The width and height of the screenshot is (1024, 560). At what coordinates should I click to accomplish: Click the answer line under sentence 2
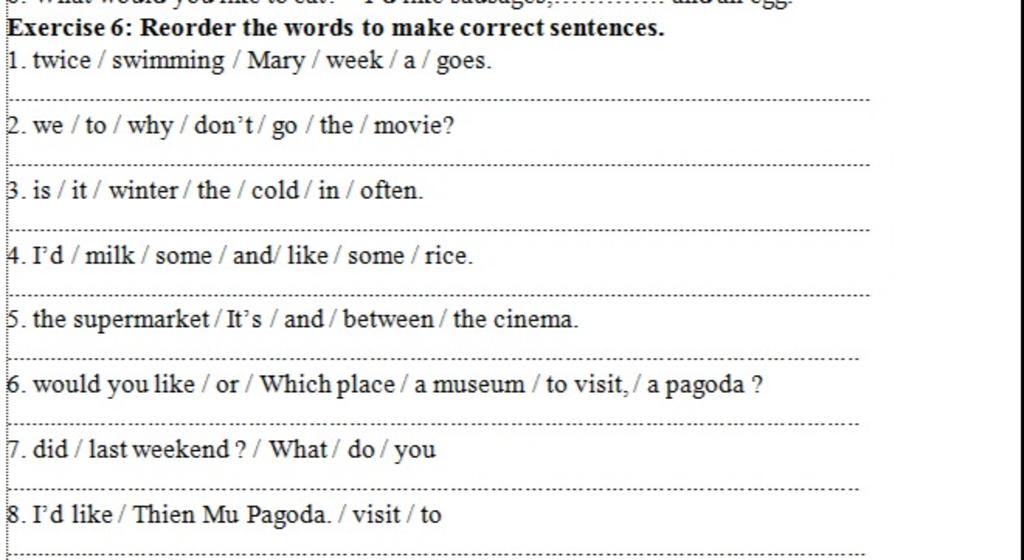[438, 165]
